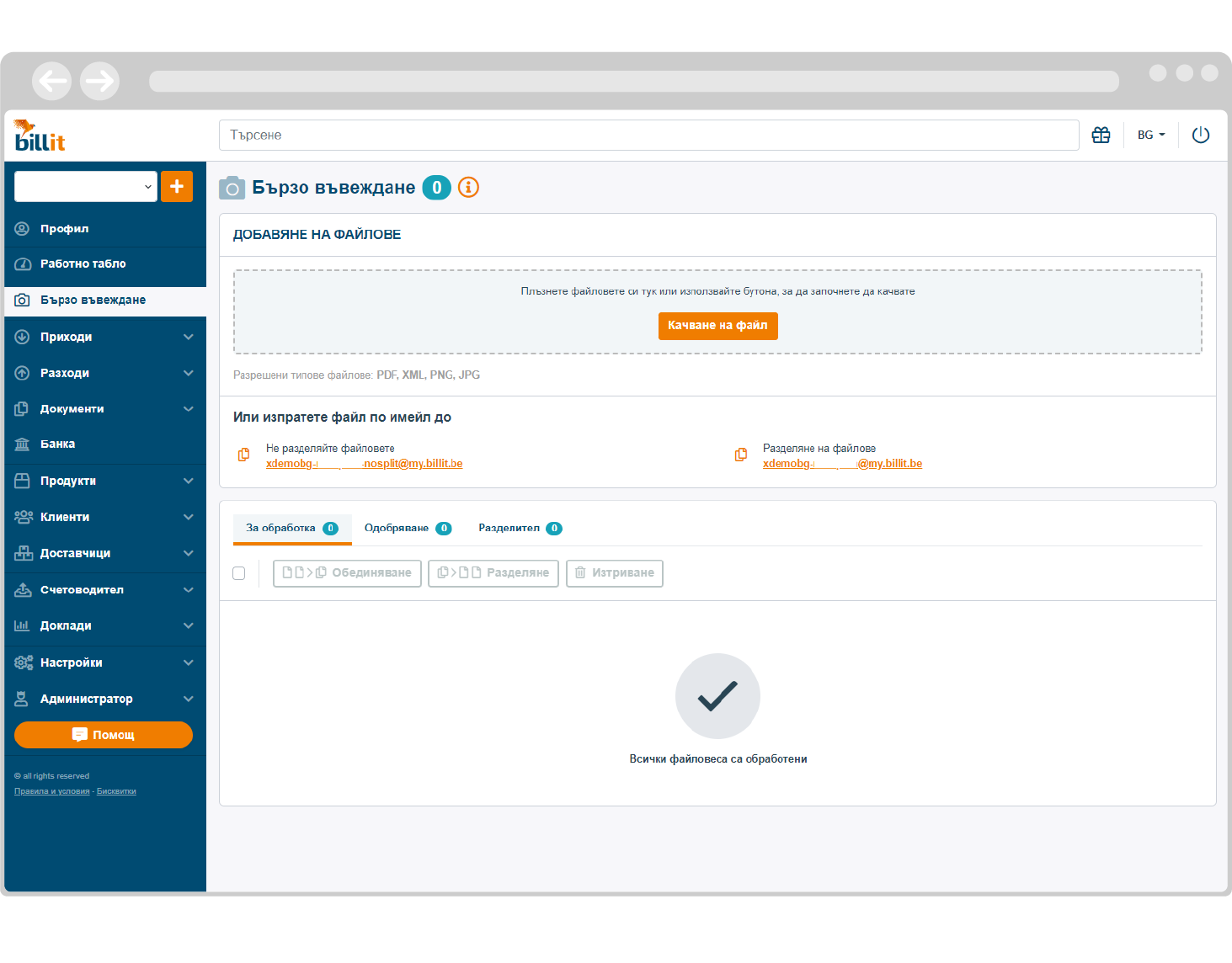
Task: Focus the Търсене search field
Action: click(649, 135)
